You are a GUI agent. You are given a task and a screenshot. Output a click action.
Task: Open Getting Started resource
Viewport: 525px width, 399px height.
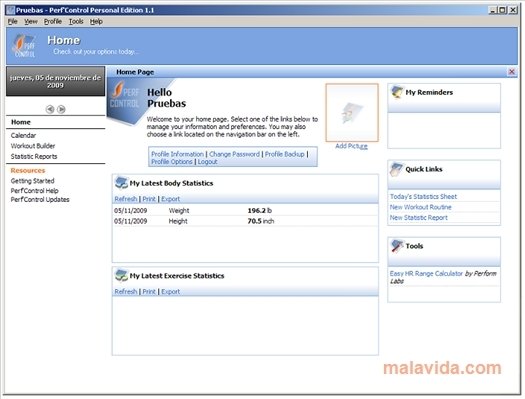32,181
